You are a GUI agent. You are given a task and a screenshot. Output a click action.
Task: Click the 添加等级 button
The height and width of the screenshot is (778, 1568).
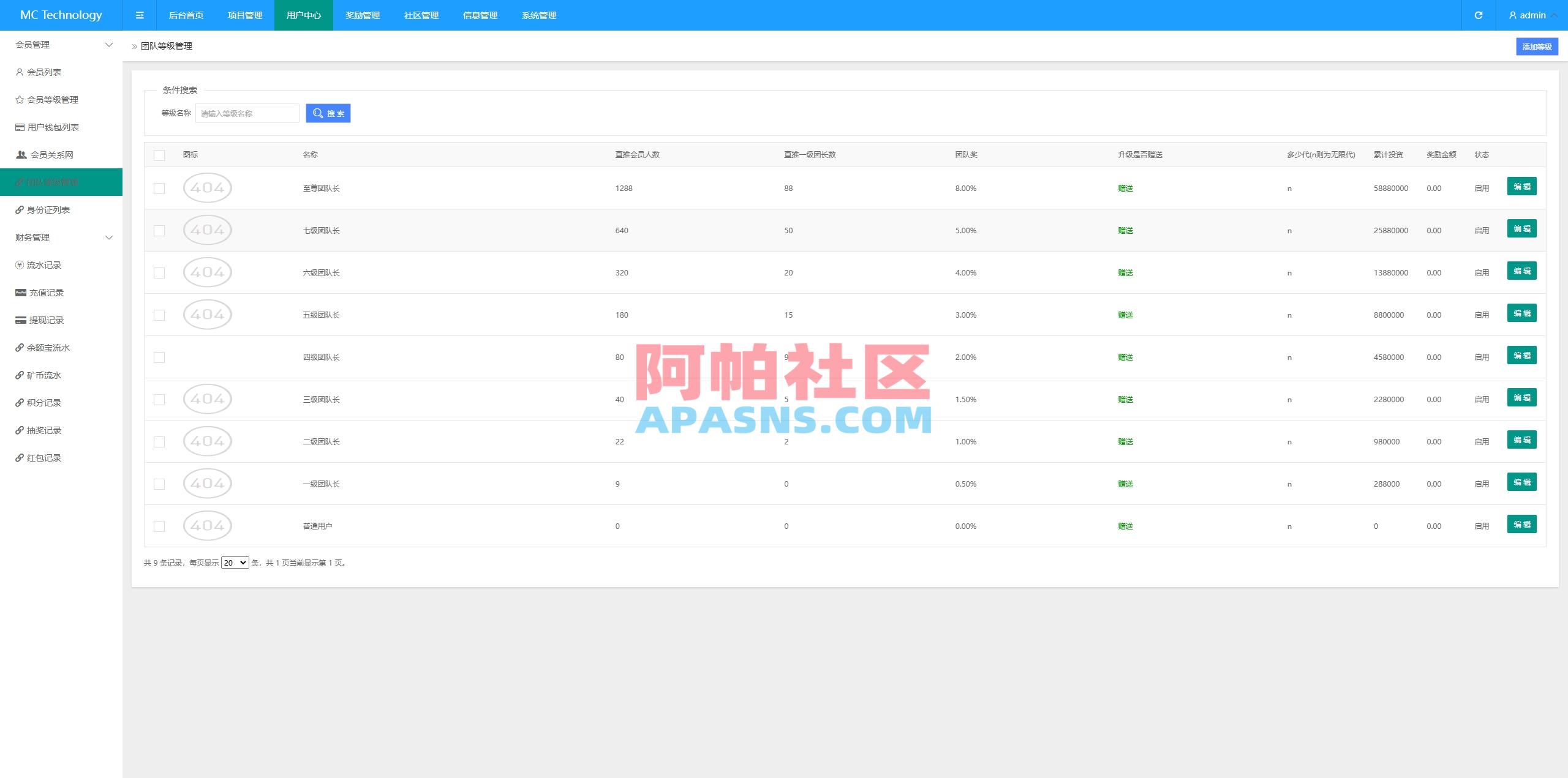click(x=1537, y=46)
